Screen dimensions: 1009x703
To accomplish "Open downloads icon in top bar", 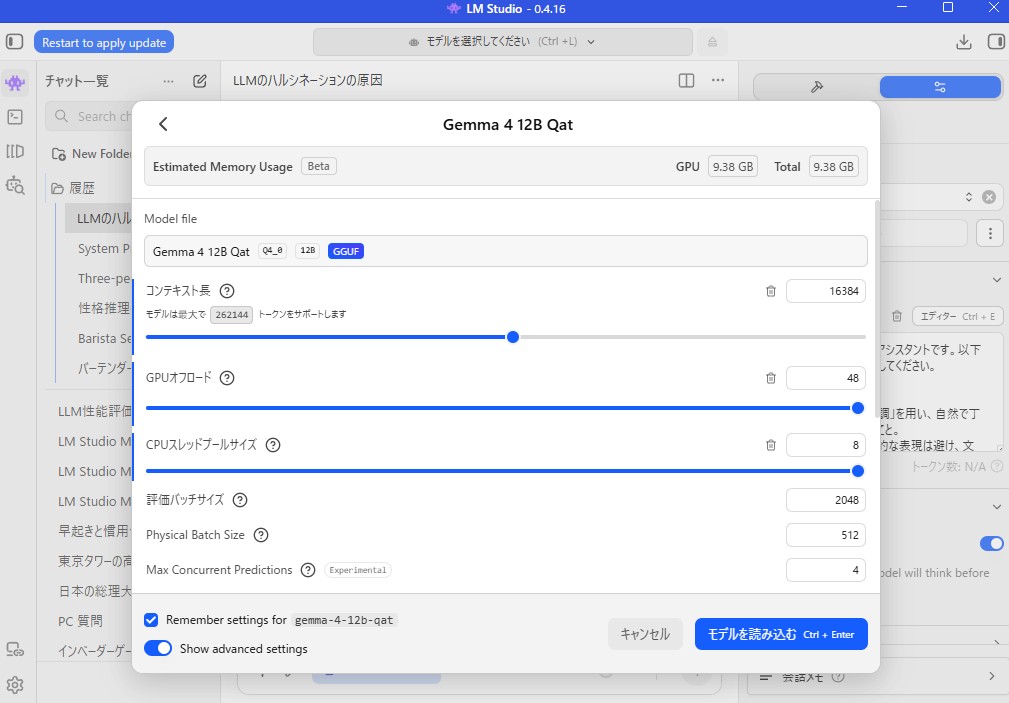I will pyautogui.click(x=963, y=42).
